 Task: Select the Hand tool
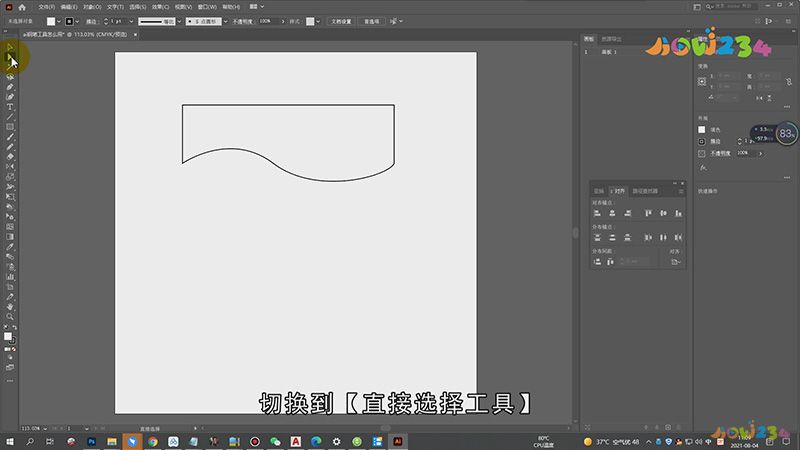click(x=10, y=307)
